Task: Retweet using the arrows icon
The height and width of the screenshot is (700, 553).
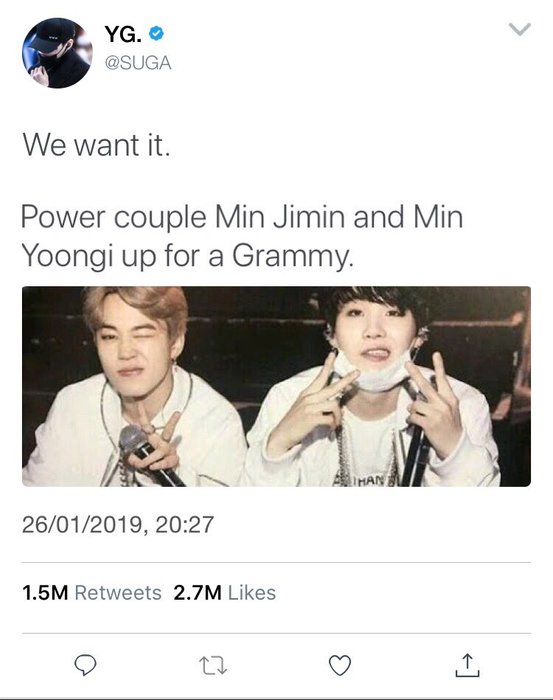Action: point(213,665)
